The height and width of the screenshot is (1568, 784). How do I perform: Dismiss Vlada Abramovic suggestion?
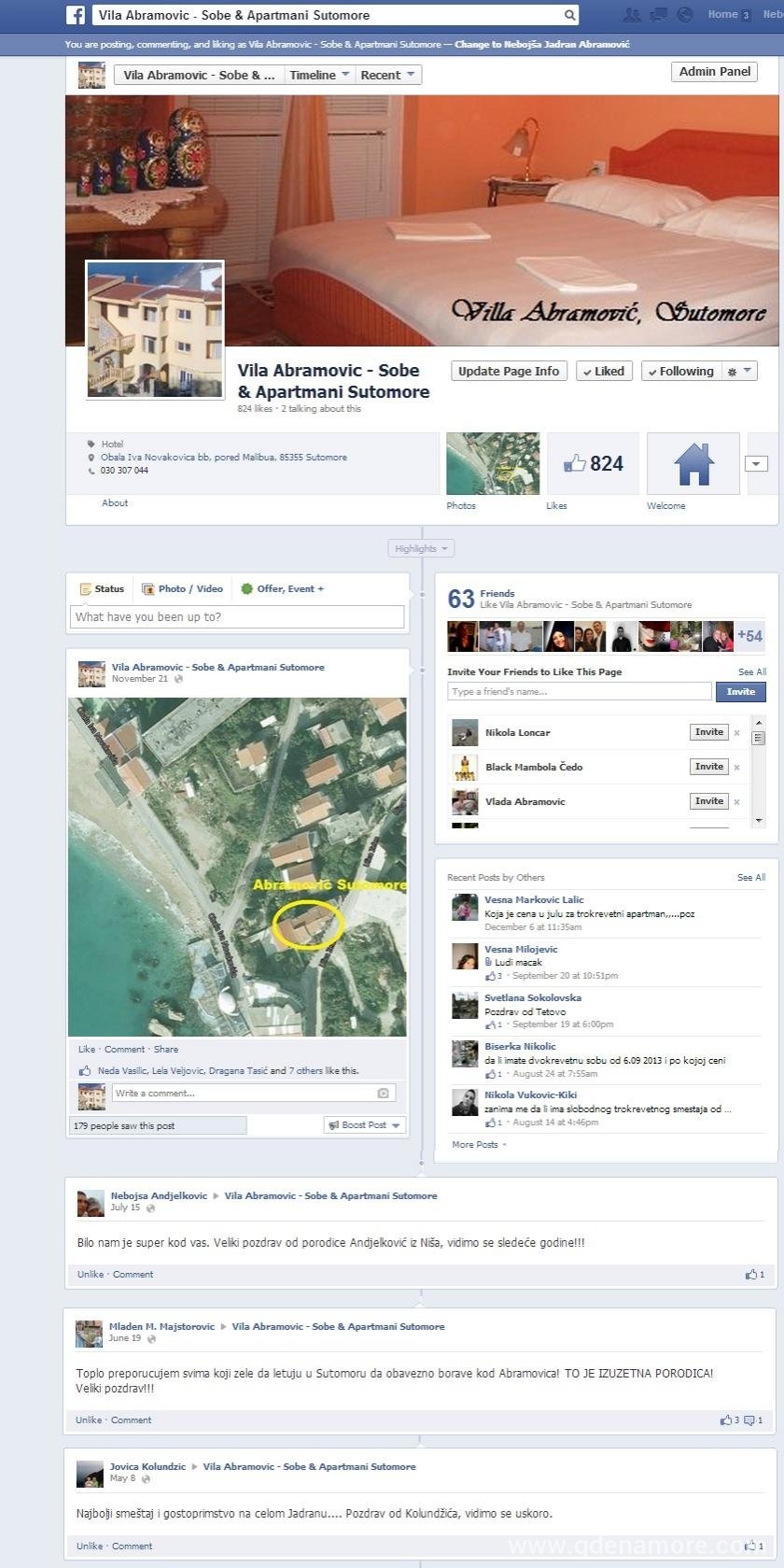pos(737,802)
